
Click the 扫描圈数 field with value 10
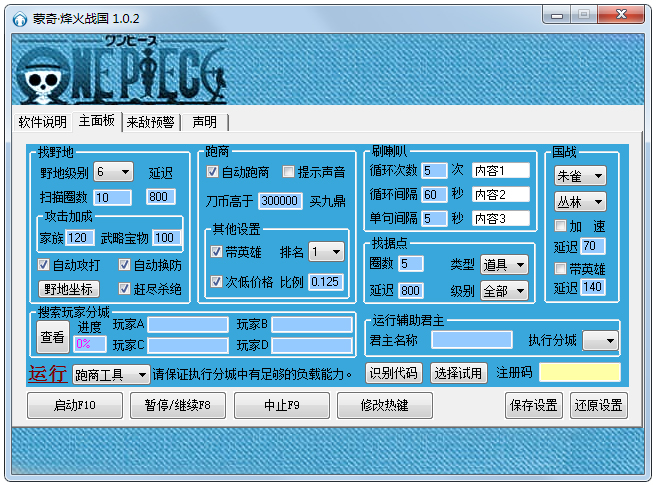(112, 197)
